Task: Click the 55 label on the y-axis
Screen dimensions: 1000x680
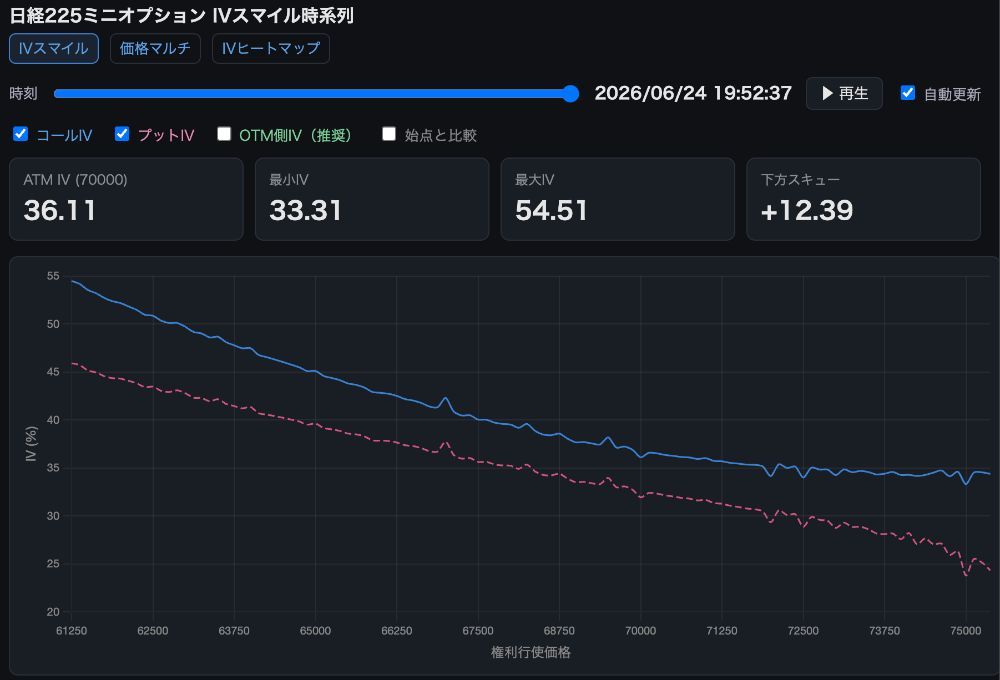Action: (53, 276)
